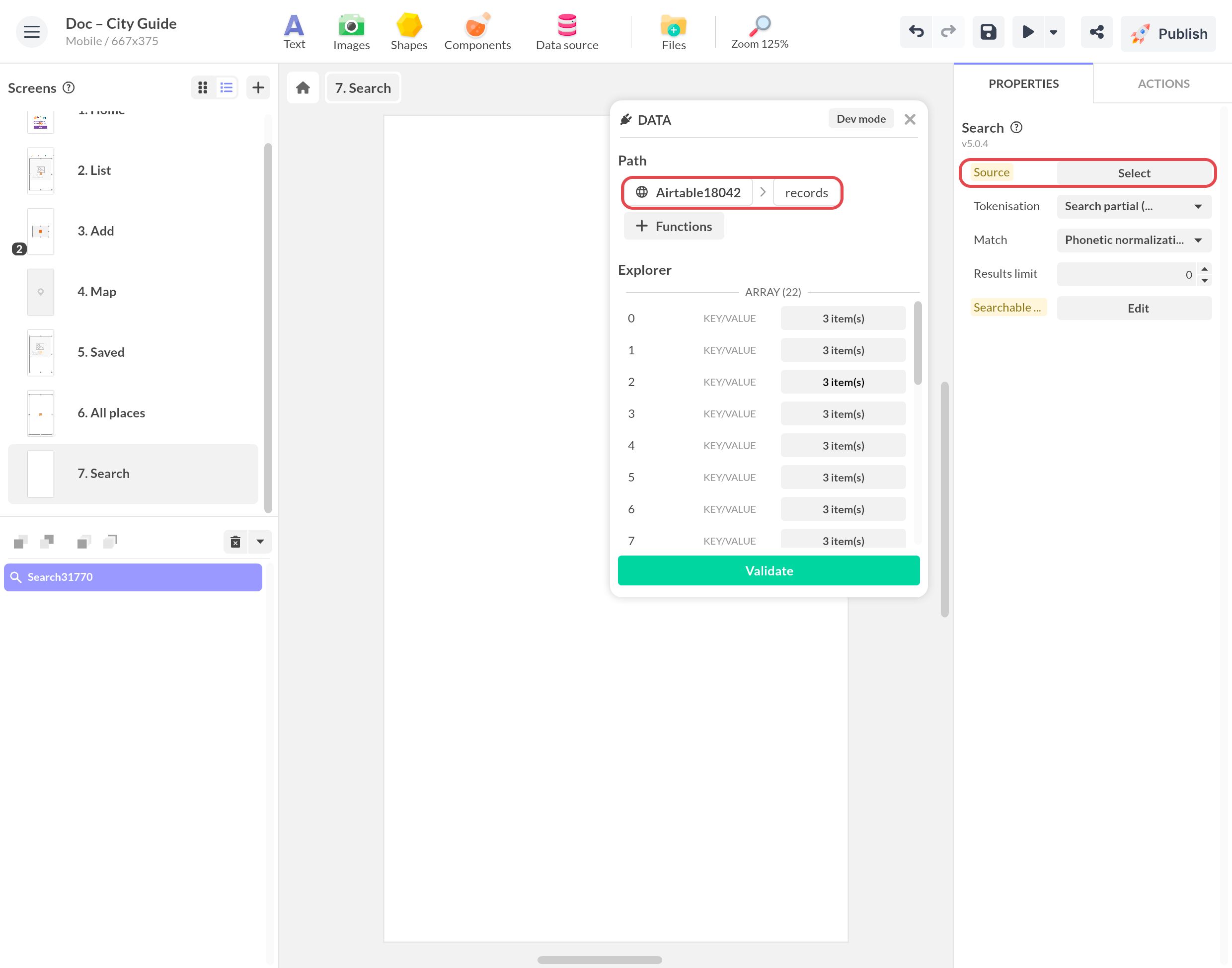Viewport: 1232px width, 968px height.
Task: Open the Tokenisation dropdown
Action: 1134,206
